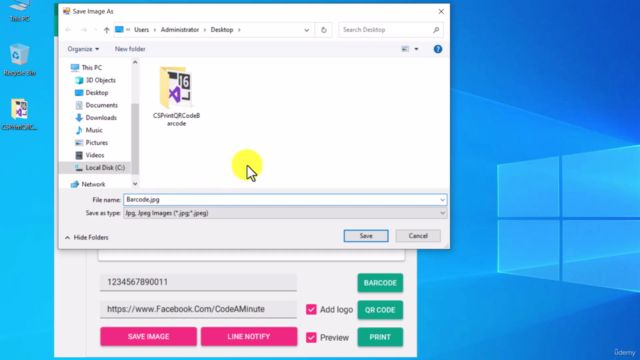The width and height of the screenshot is (640, 360).
Task: Click the QR CODE button
Action: (380, 310)
